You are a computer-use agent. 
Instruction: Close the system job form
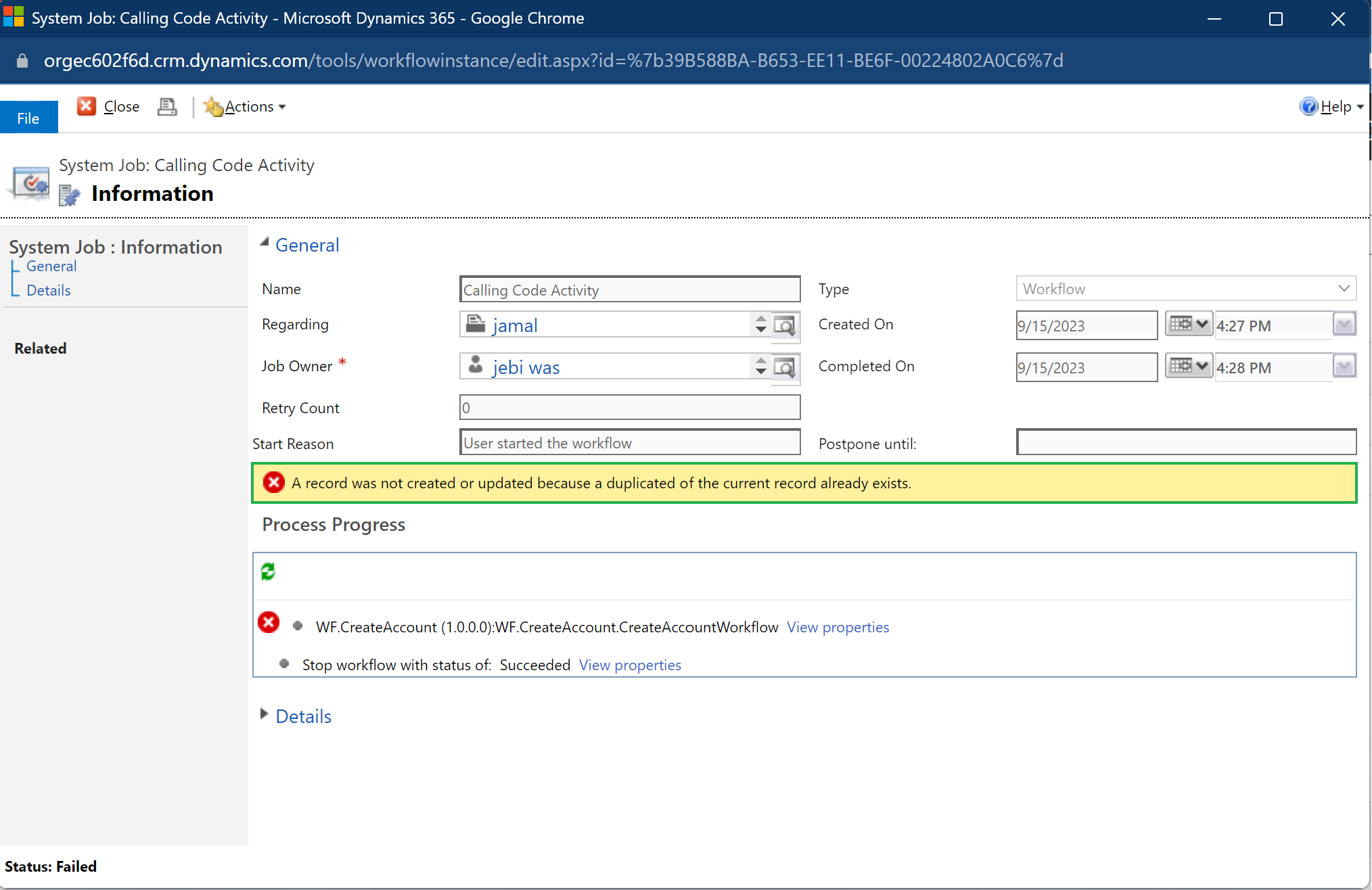(x=109, y=106)
